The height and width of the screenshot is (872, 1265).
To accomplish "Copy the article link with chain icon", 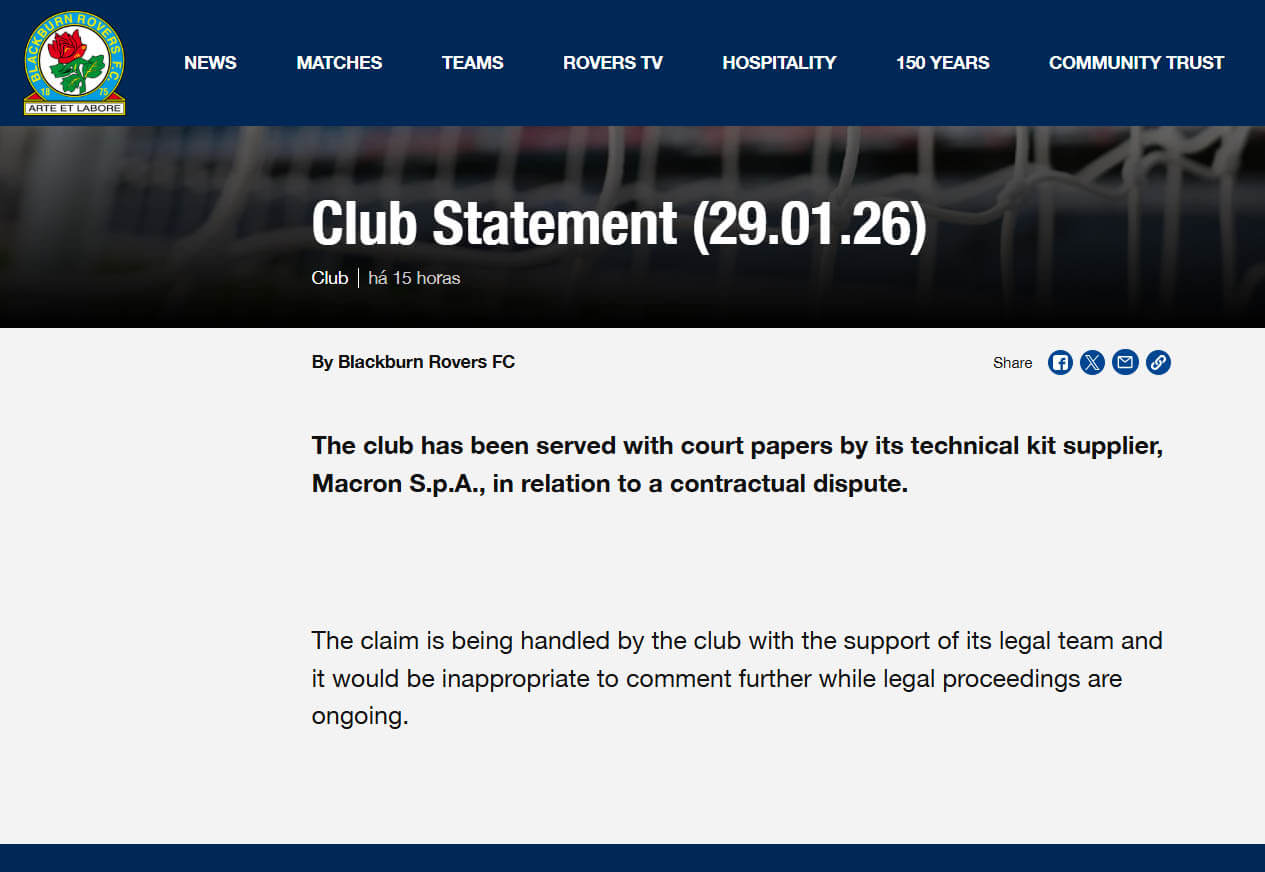I will (x=1158, y=362).
